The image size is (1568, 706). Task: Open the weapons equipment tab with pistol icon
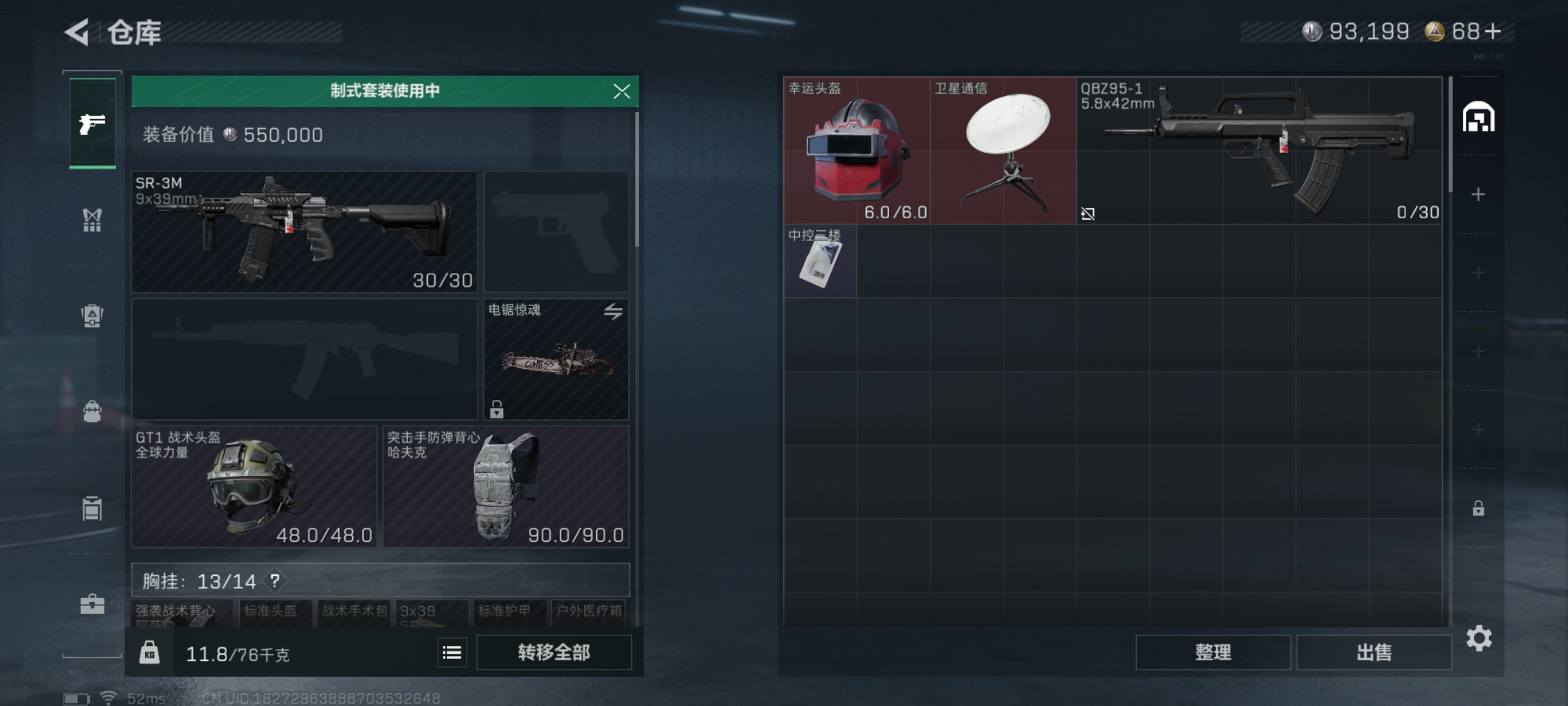point(92,124)
